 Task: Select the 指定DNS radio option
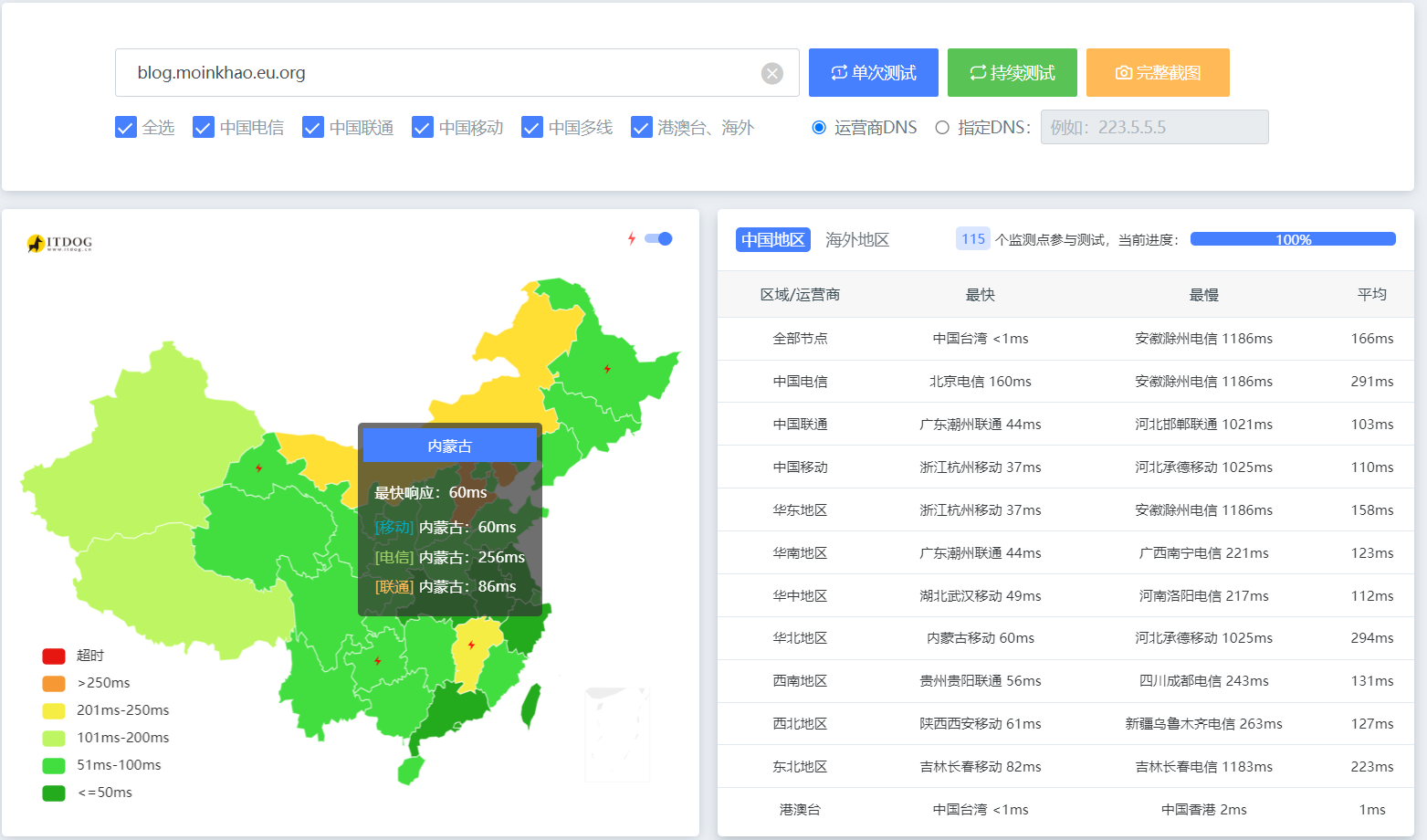click(x=942, y=128)
